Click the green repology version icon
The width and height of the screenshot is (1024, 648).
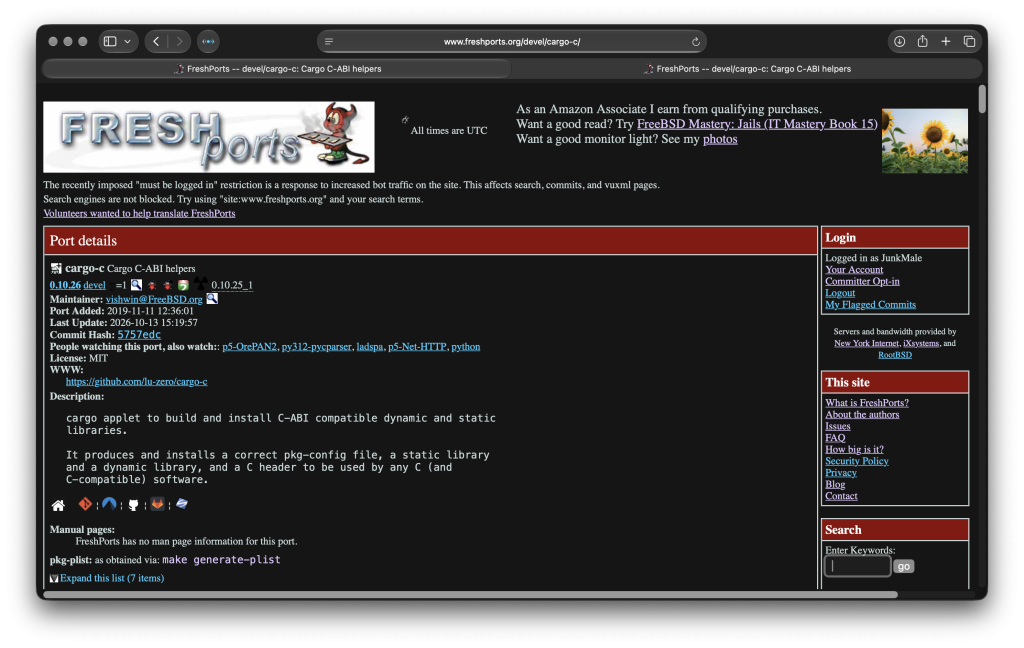click(183, 285)
